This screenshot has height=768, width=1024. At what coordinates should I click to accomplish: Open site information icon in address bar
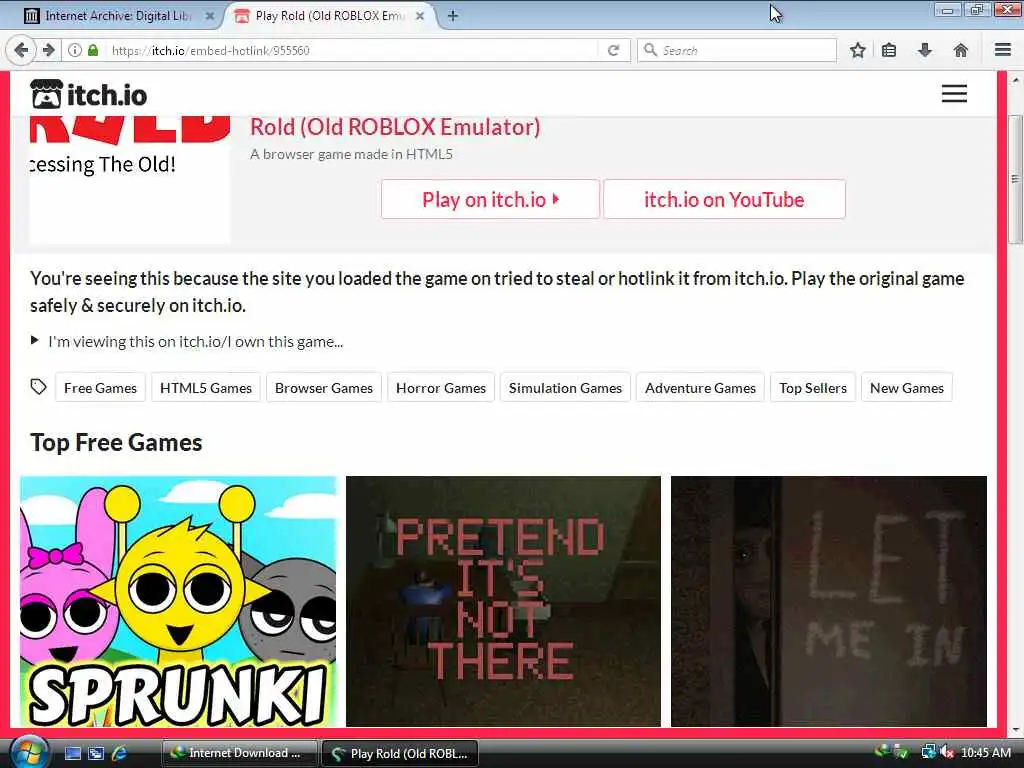click(x=75, y=50)
